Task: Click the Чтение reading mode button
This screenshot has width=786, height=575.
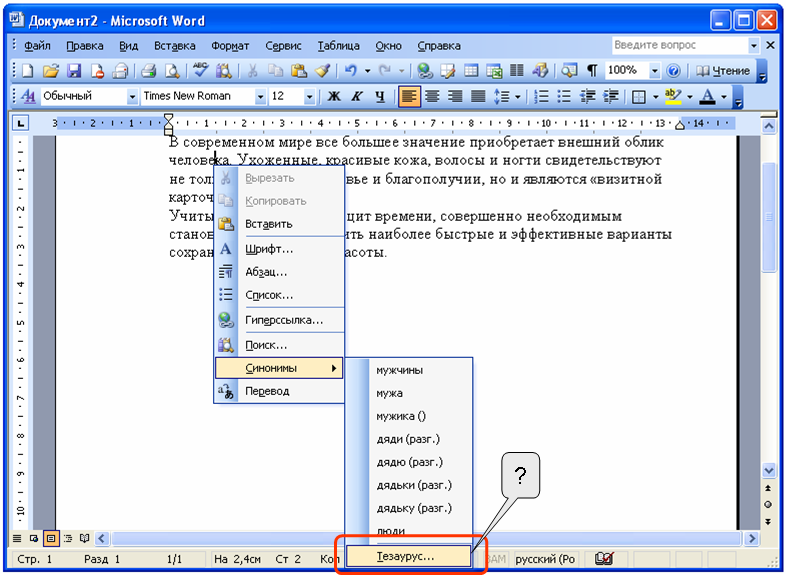Action: coord(722,71)
